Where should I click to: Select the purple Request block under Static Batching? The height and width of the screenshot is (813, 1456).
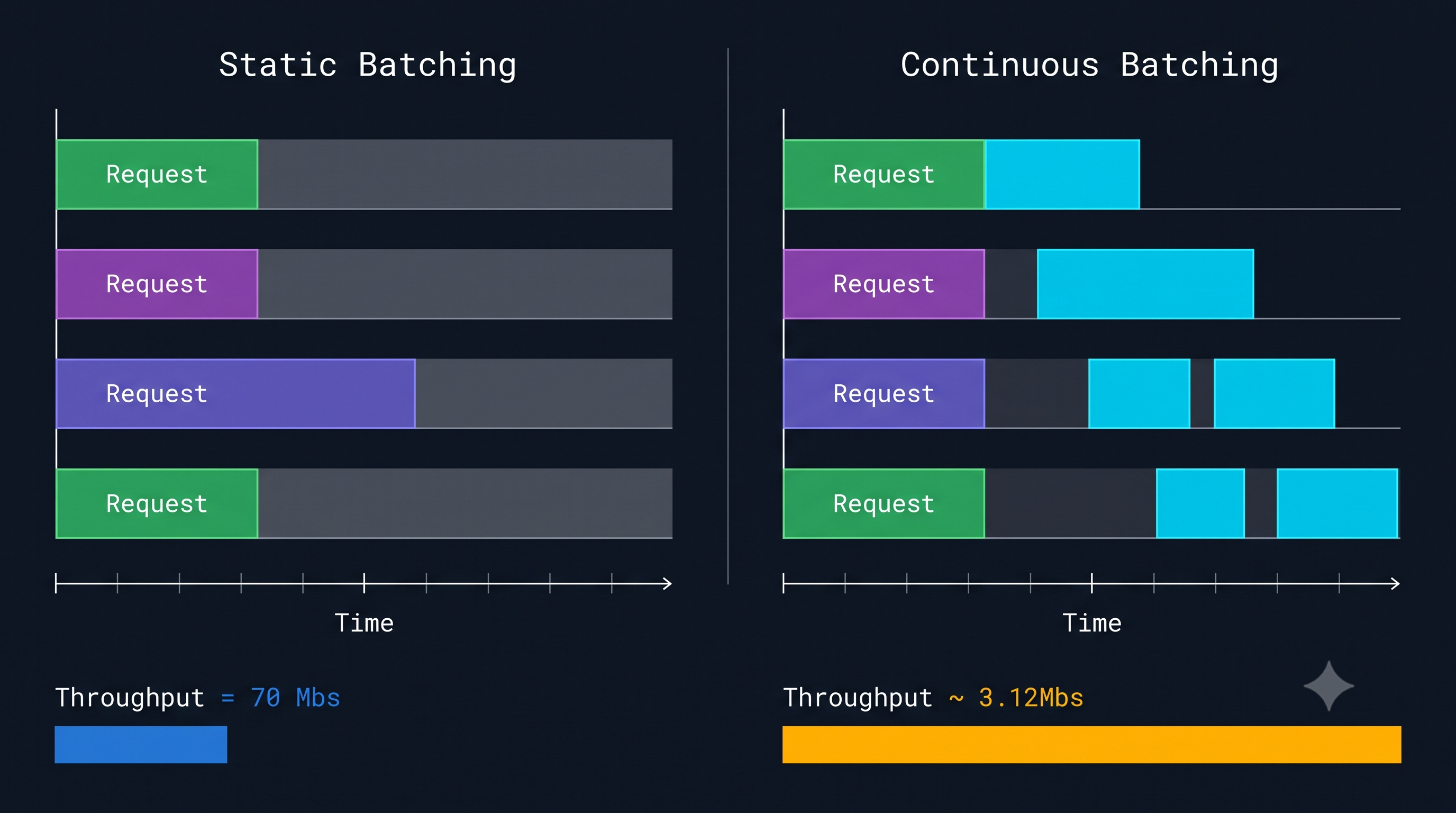pos(157,284)
